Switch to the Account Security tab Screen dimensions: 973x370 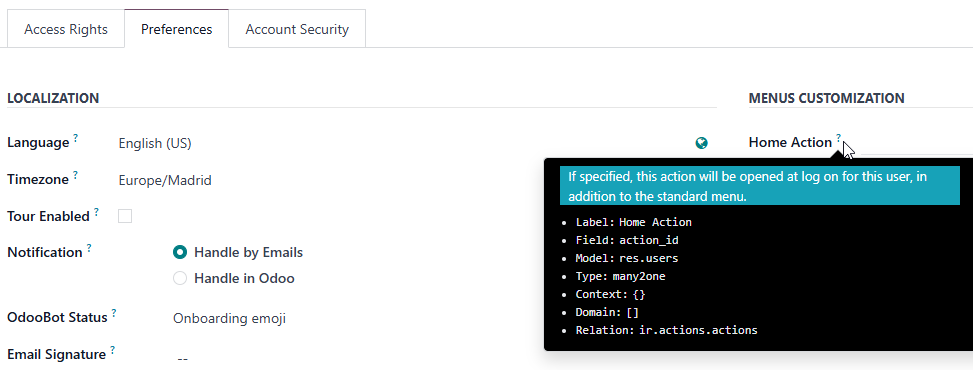[x=297, y=29]
